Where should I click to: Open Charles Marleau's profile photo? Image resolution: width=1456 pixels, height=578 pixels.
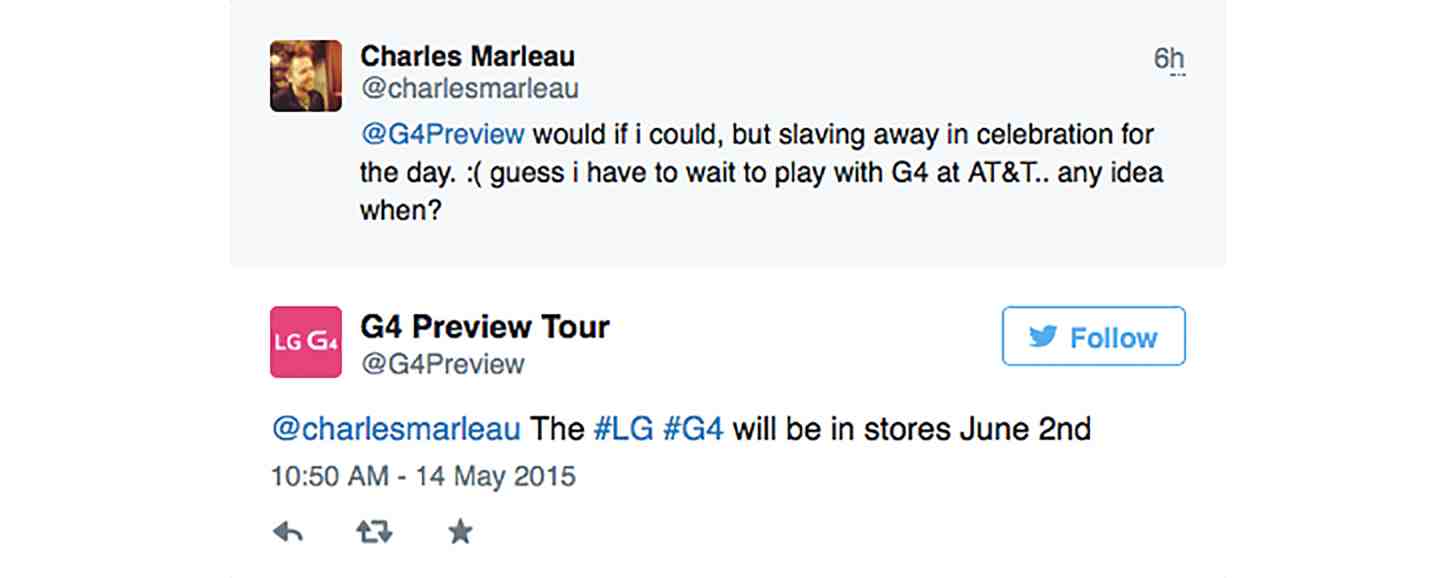click(x=306, y=76)
